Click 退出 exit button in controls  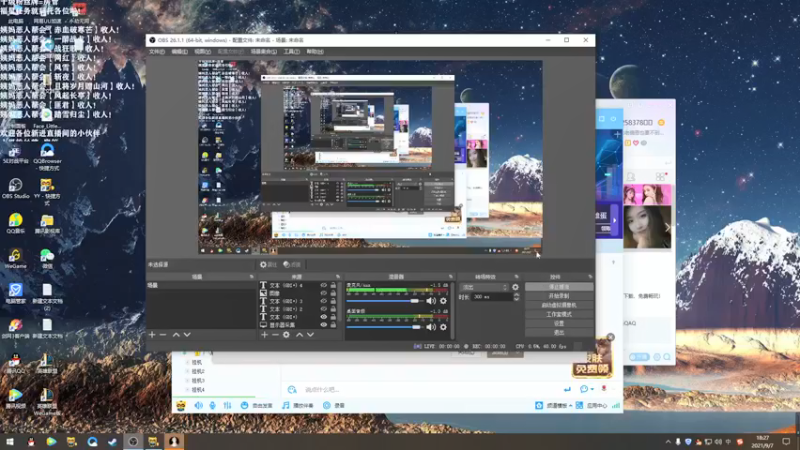point(559,333)
